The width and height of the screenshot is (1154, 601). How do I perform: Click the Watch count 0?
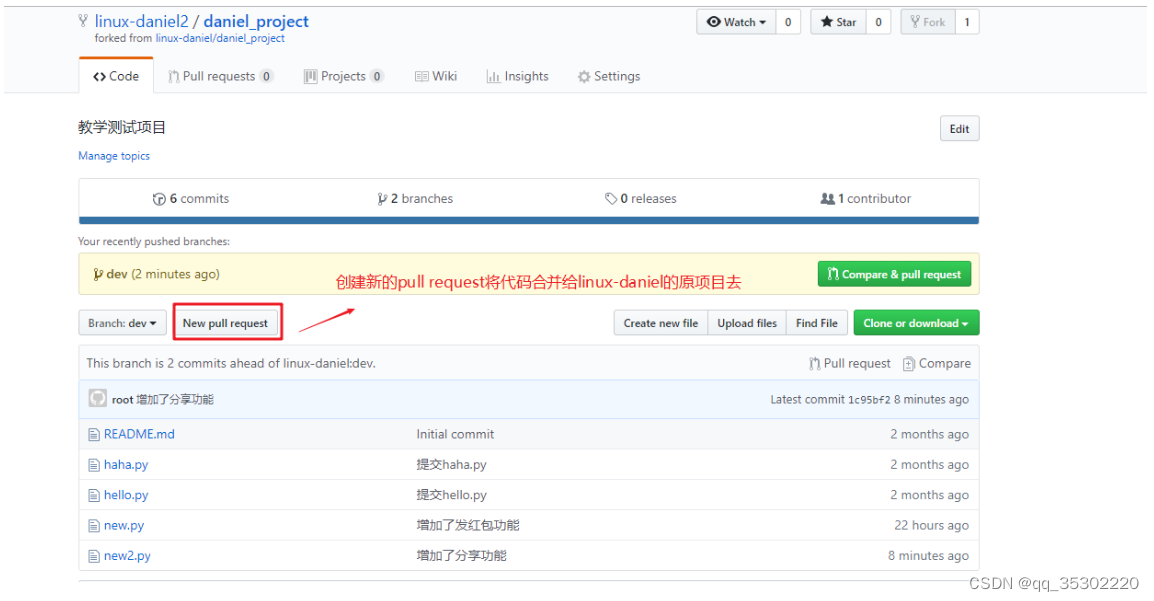point(787,22)
